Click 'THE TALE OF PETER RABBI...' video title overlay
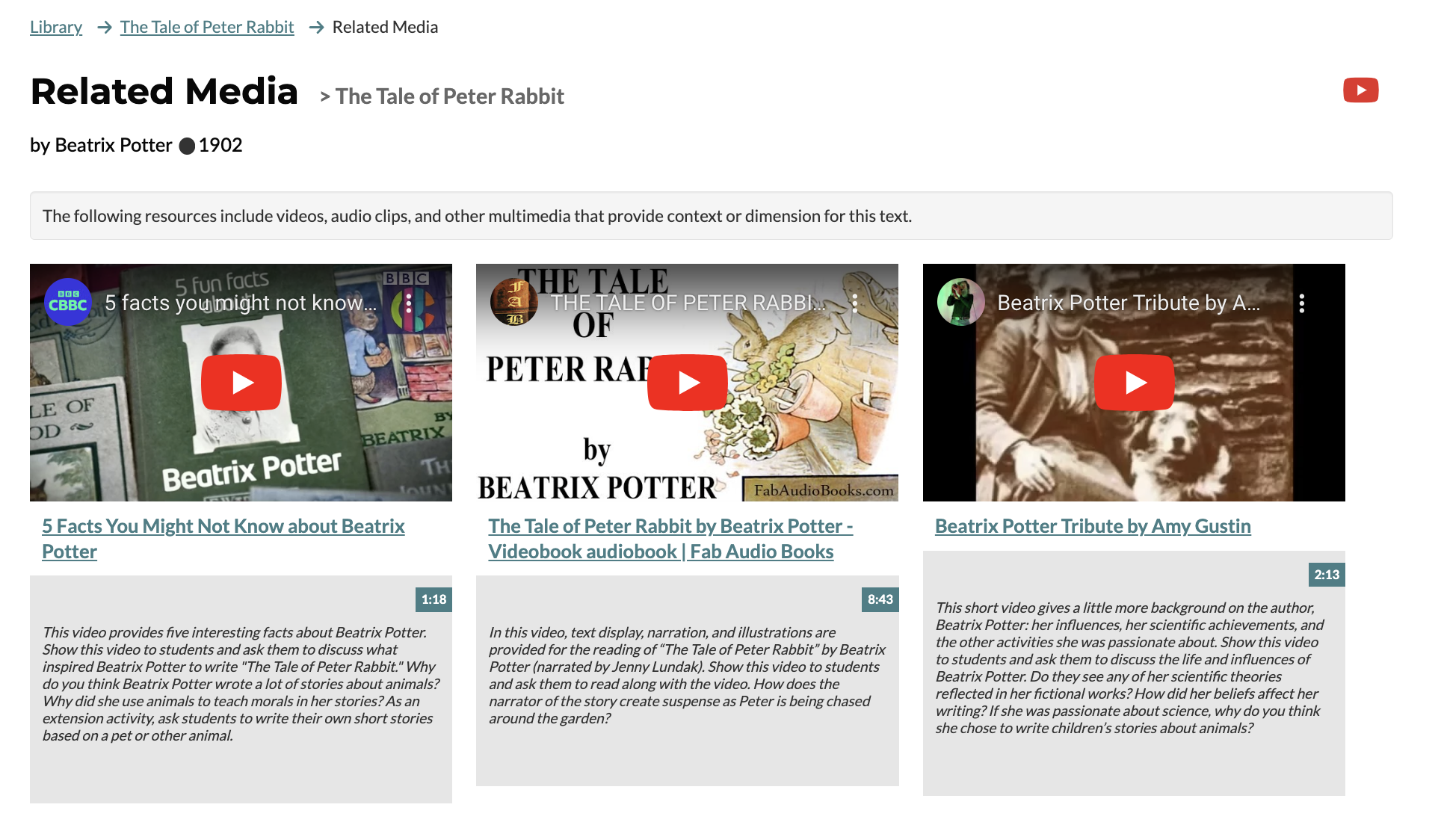Viewport: 1444px width, 840px height. click(688, 303)
